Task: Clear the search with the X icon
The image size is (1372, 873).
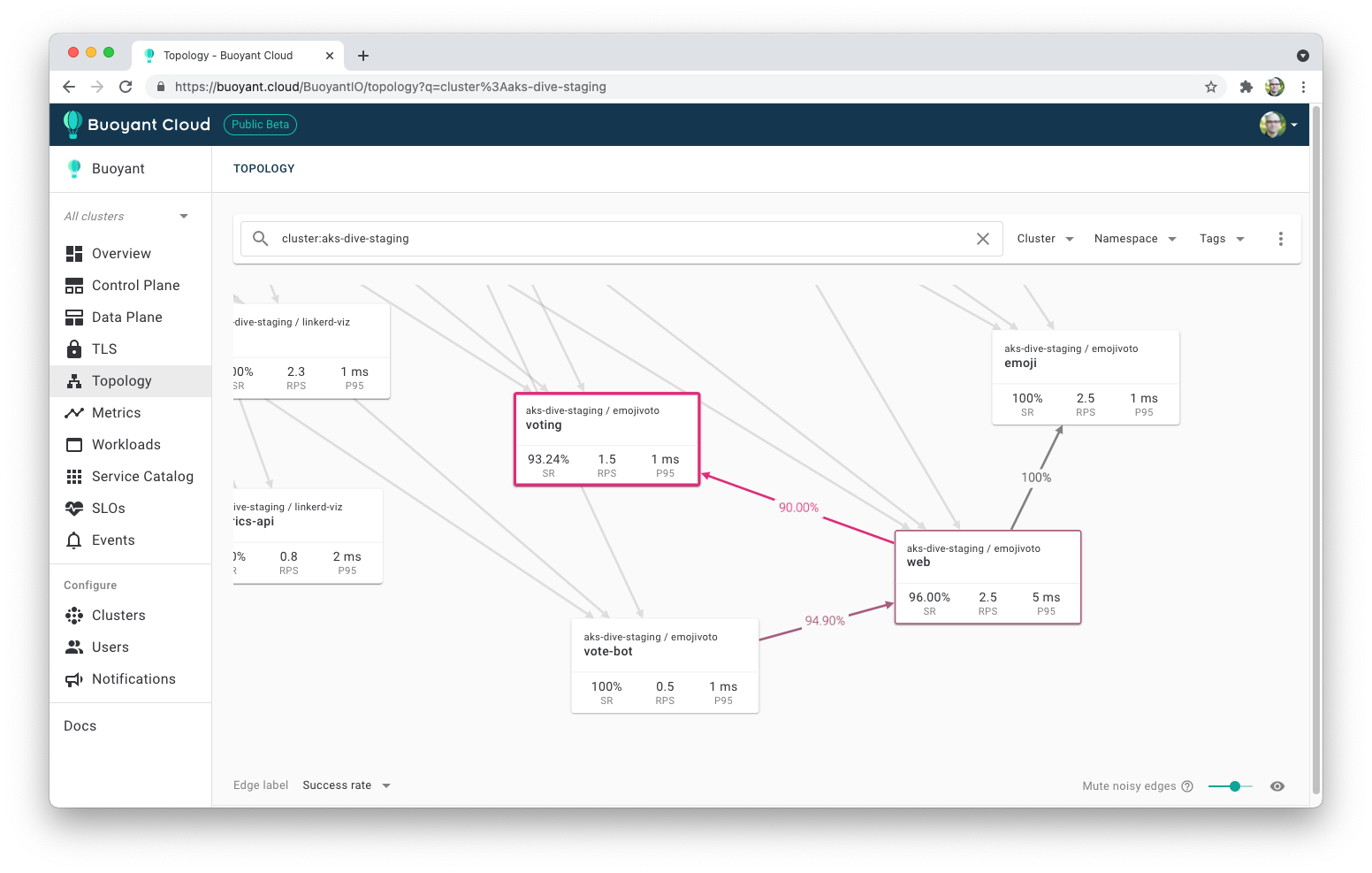Action: (x=982, y=239)
